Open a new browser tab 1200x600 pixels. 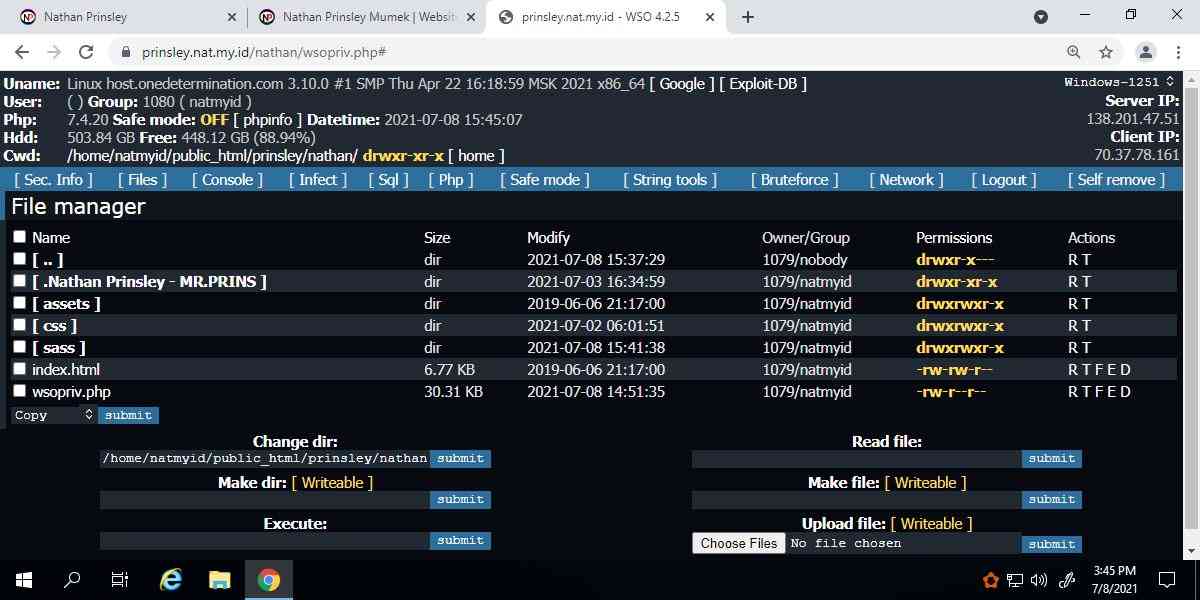click(x=748, y=17)
